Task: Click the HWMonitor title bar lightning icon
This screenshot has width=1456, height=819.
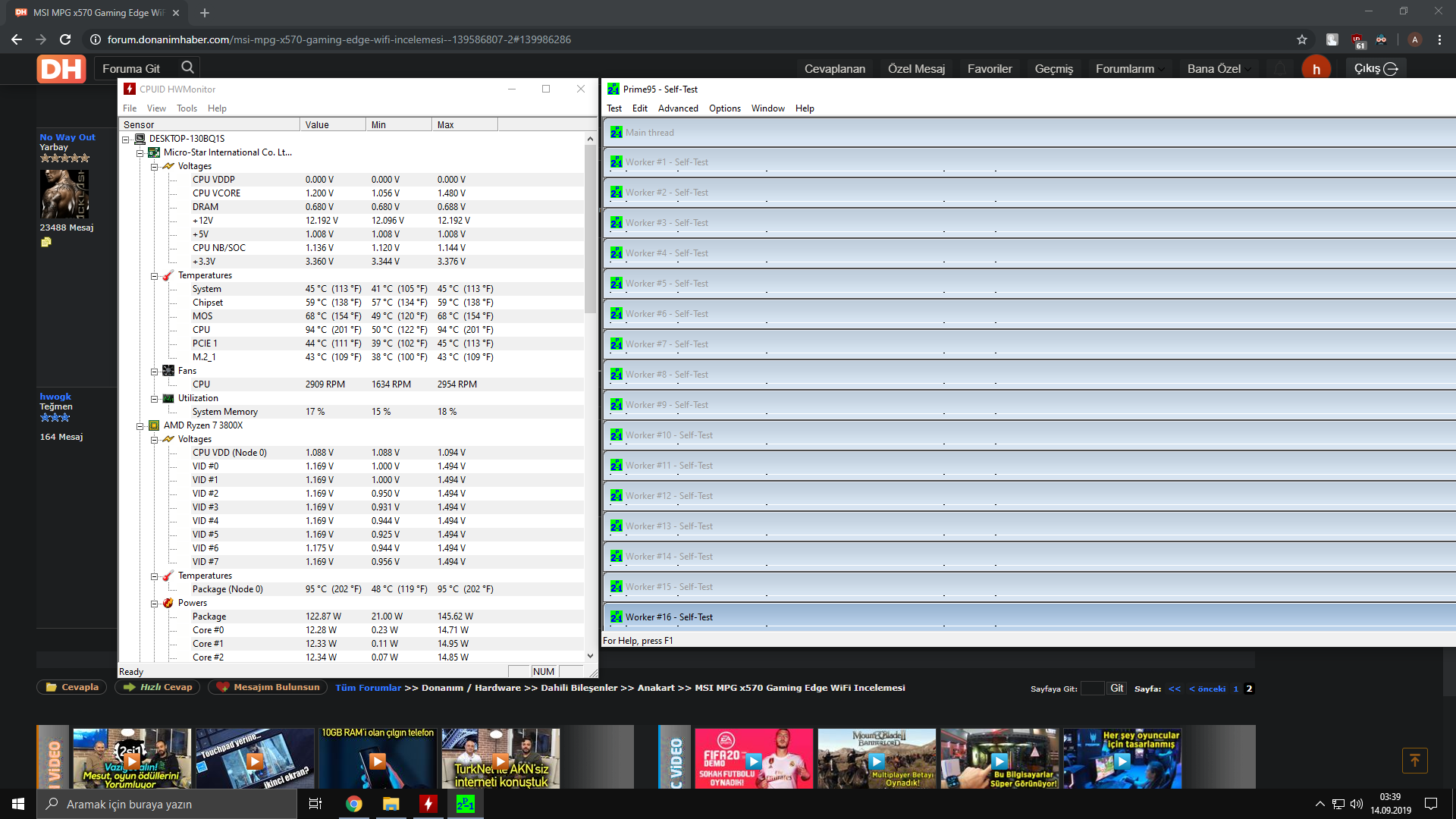Action: (130, 89)
